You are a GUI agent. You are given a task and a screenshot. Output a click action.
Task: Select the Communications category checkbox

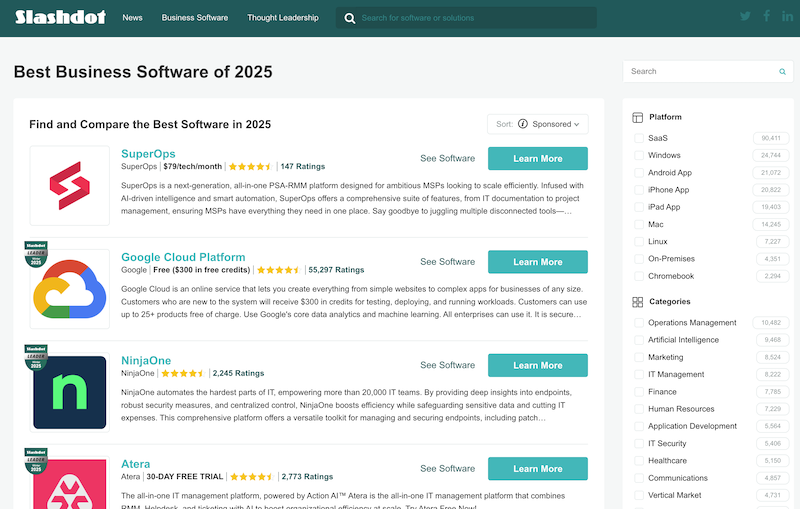(x=638, y=478)
